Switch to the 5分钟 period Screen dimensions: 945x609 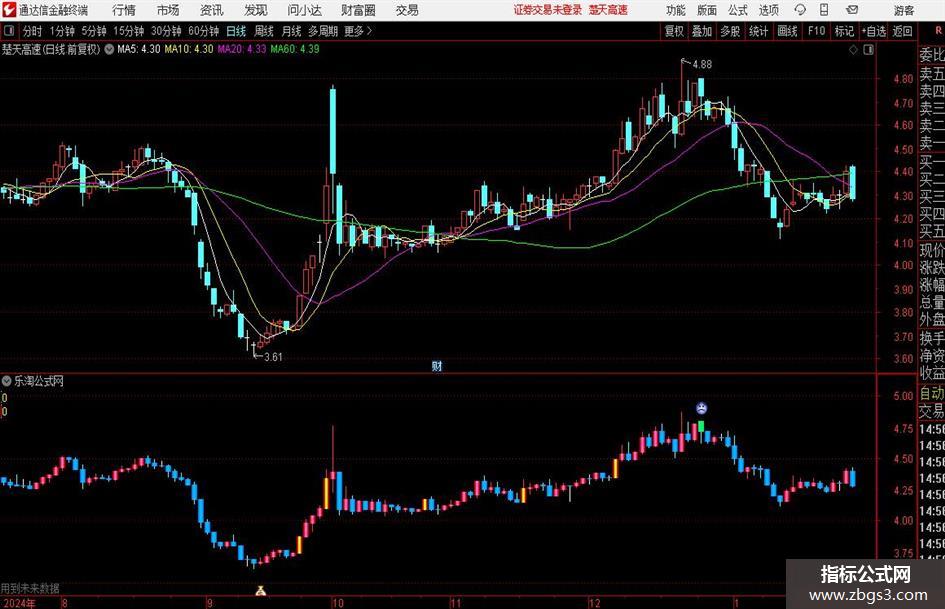(94, 31)
